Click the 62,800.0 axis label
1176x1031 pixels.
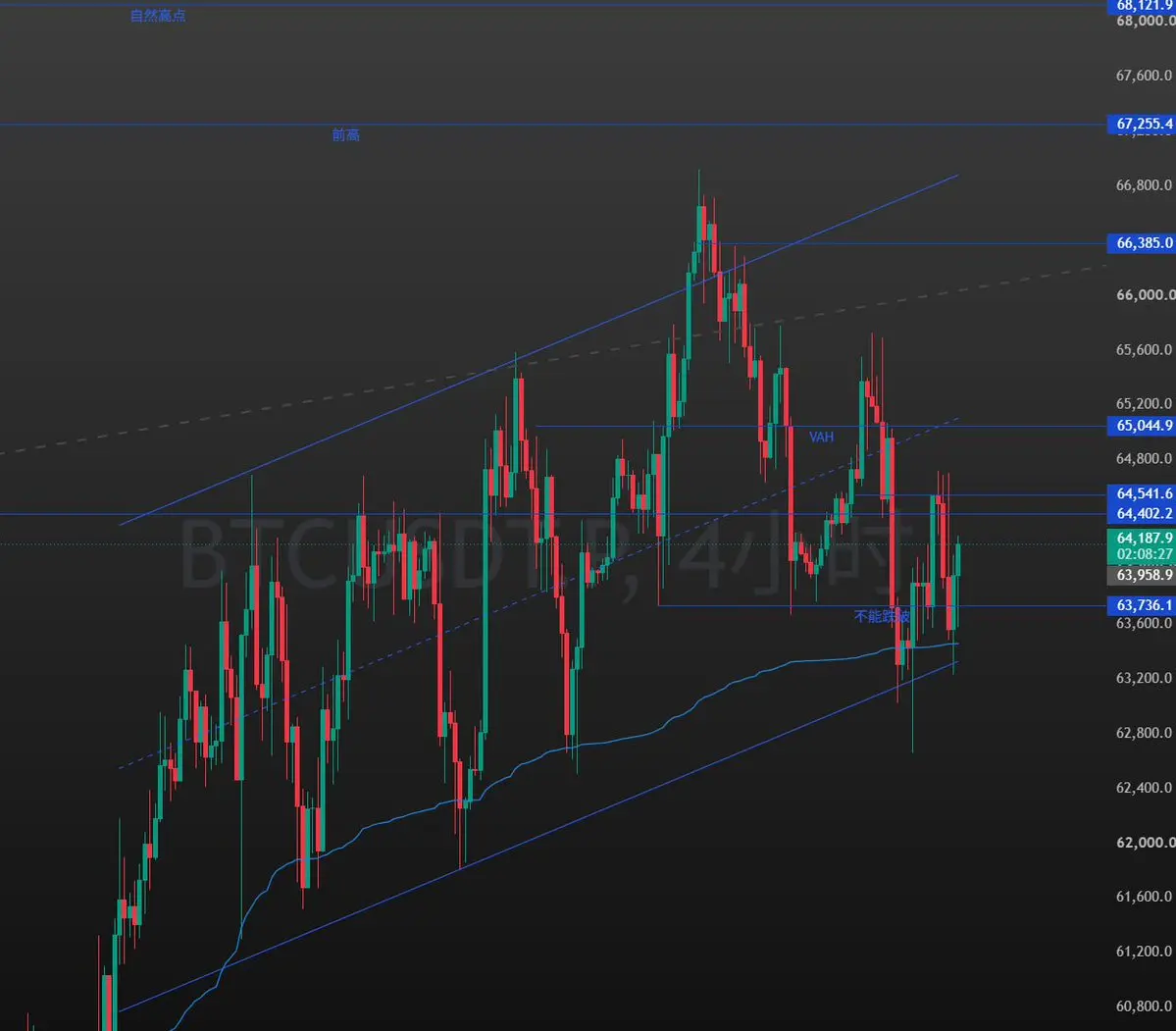coord(1146,733)
